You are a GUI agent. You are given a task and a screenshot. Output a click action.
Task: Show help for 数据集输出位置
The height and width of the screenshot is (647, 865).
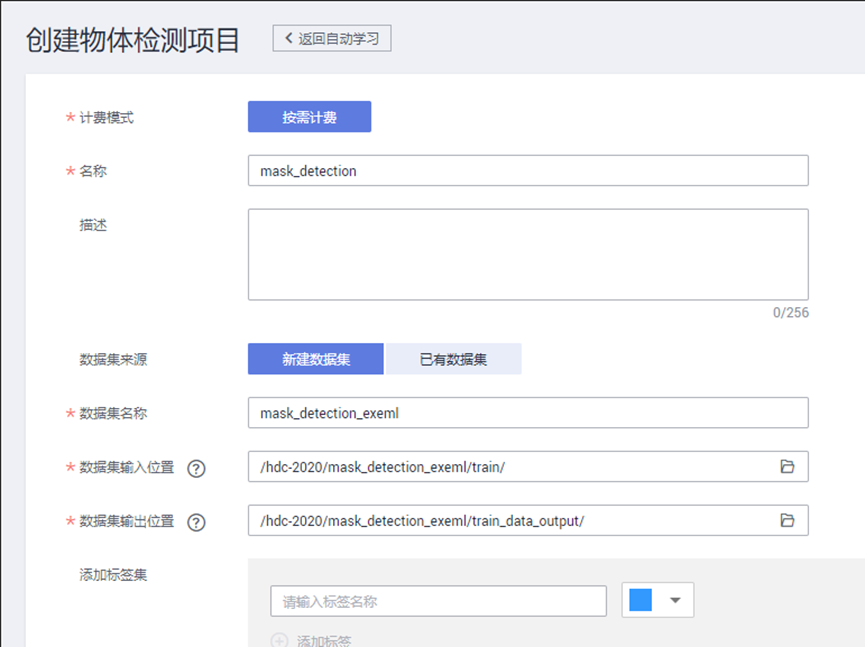pos(196,521)
